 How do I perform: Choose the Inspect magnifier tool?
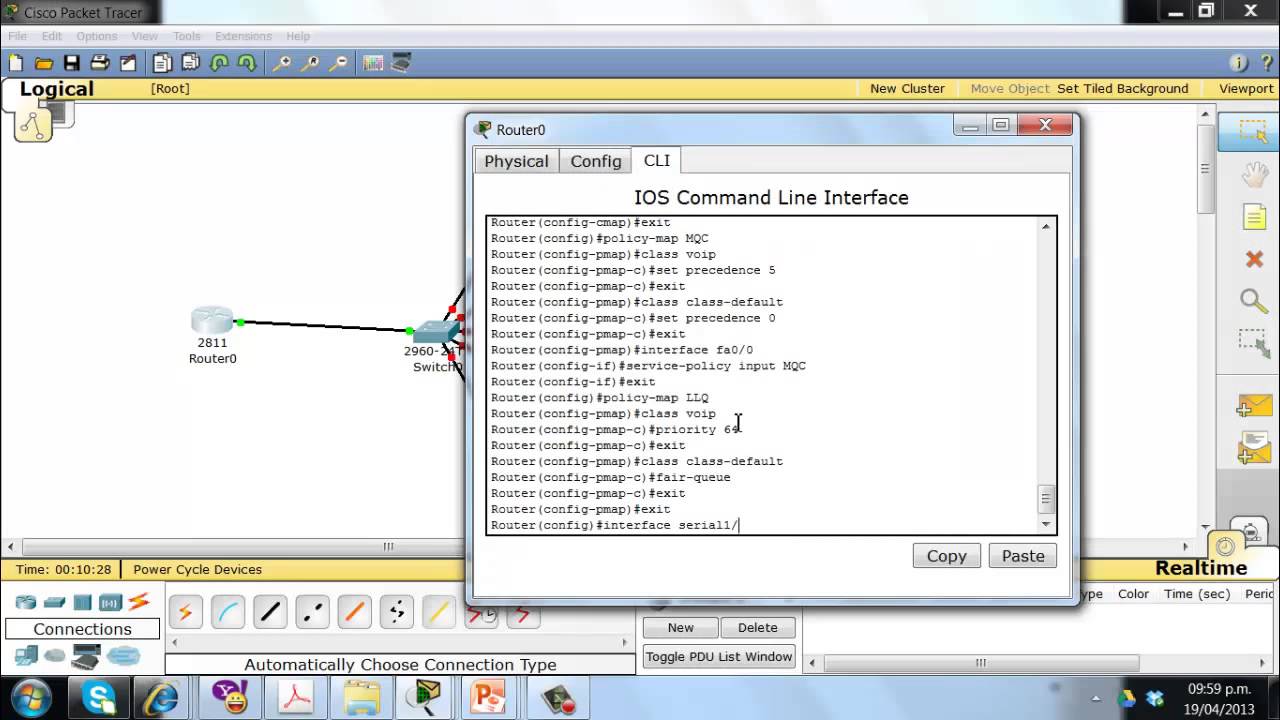pyautogui.click(x=1254, y=300)
